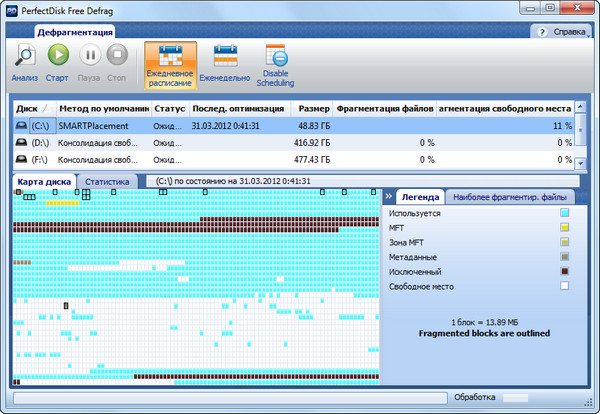
Task: Sort by the Размер column header
Action: (313, 108)
